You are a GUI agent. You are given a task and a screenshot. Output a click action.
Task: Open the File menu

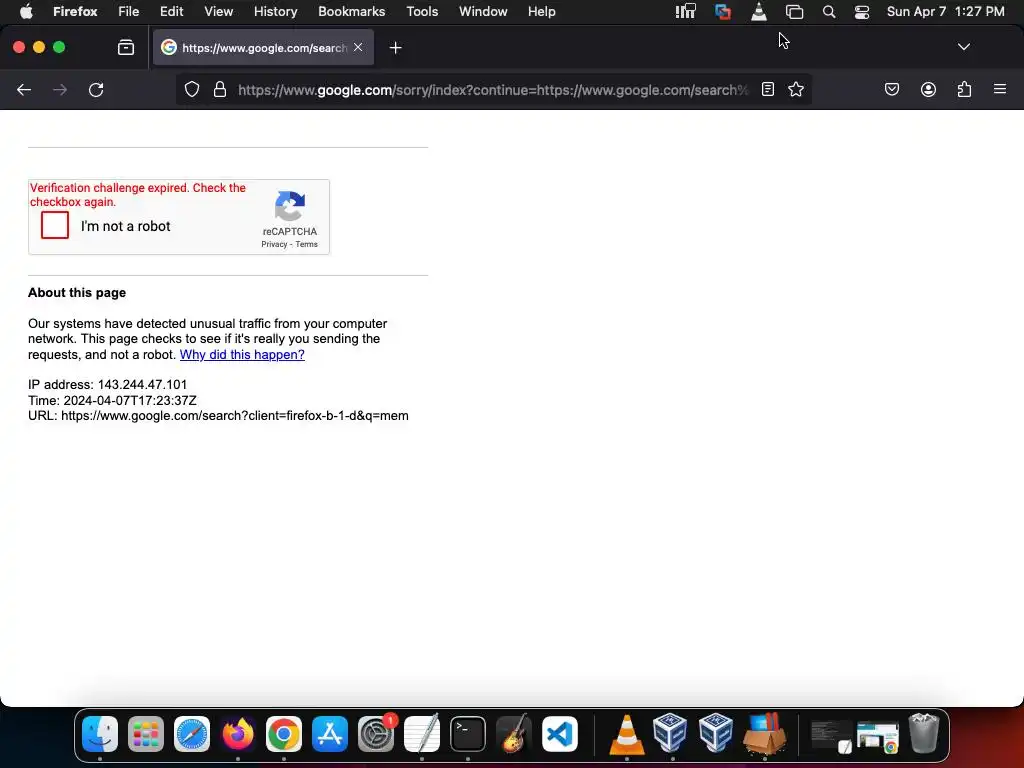click(129, 12)
